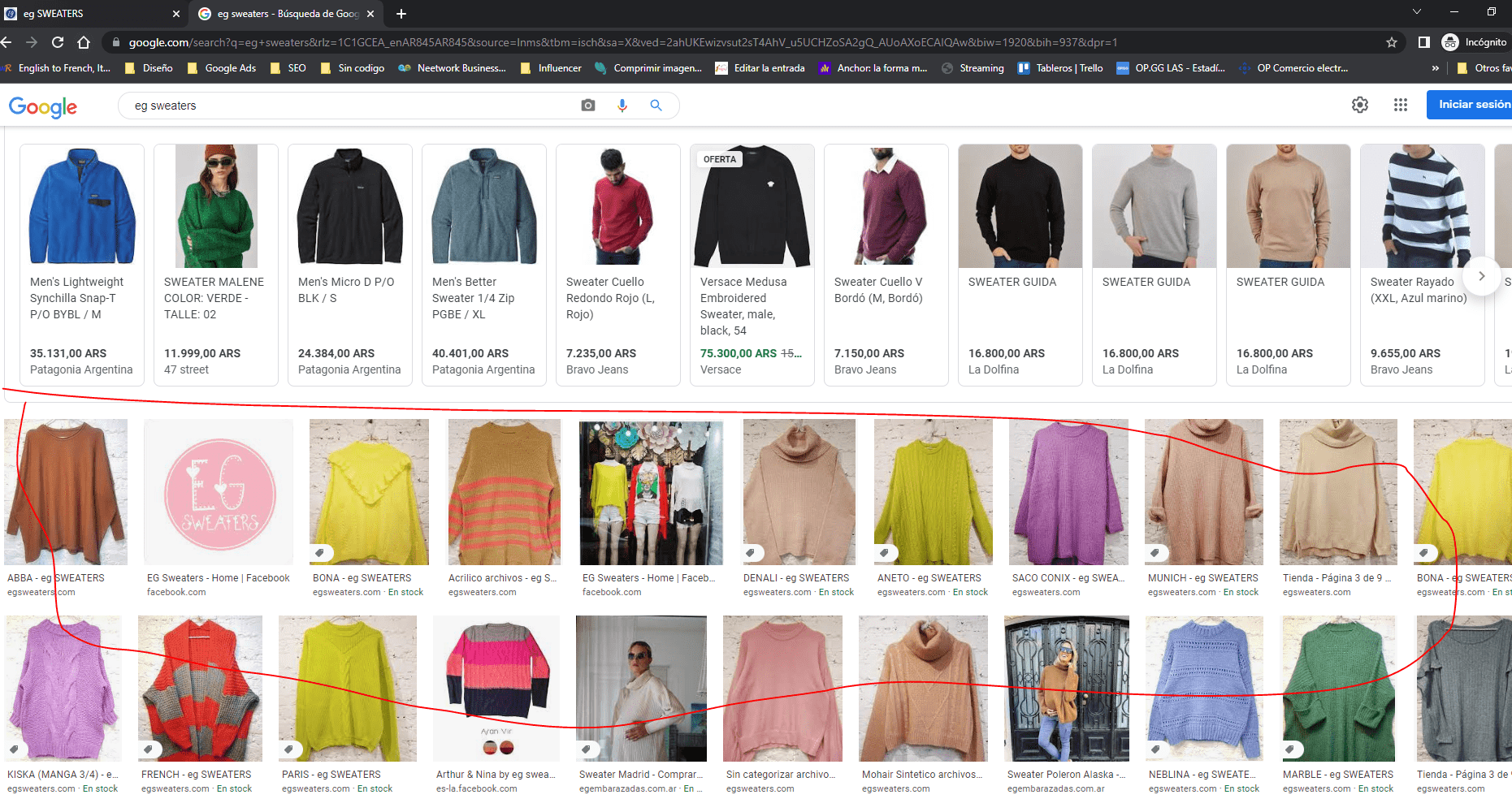Click Mohair Sintetico archivos caption
The image size is (1512, 812).
click(922, 775)
